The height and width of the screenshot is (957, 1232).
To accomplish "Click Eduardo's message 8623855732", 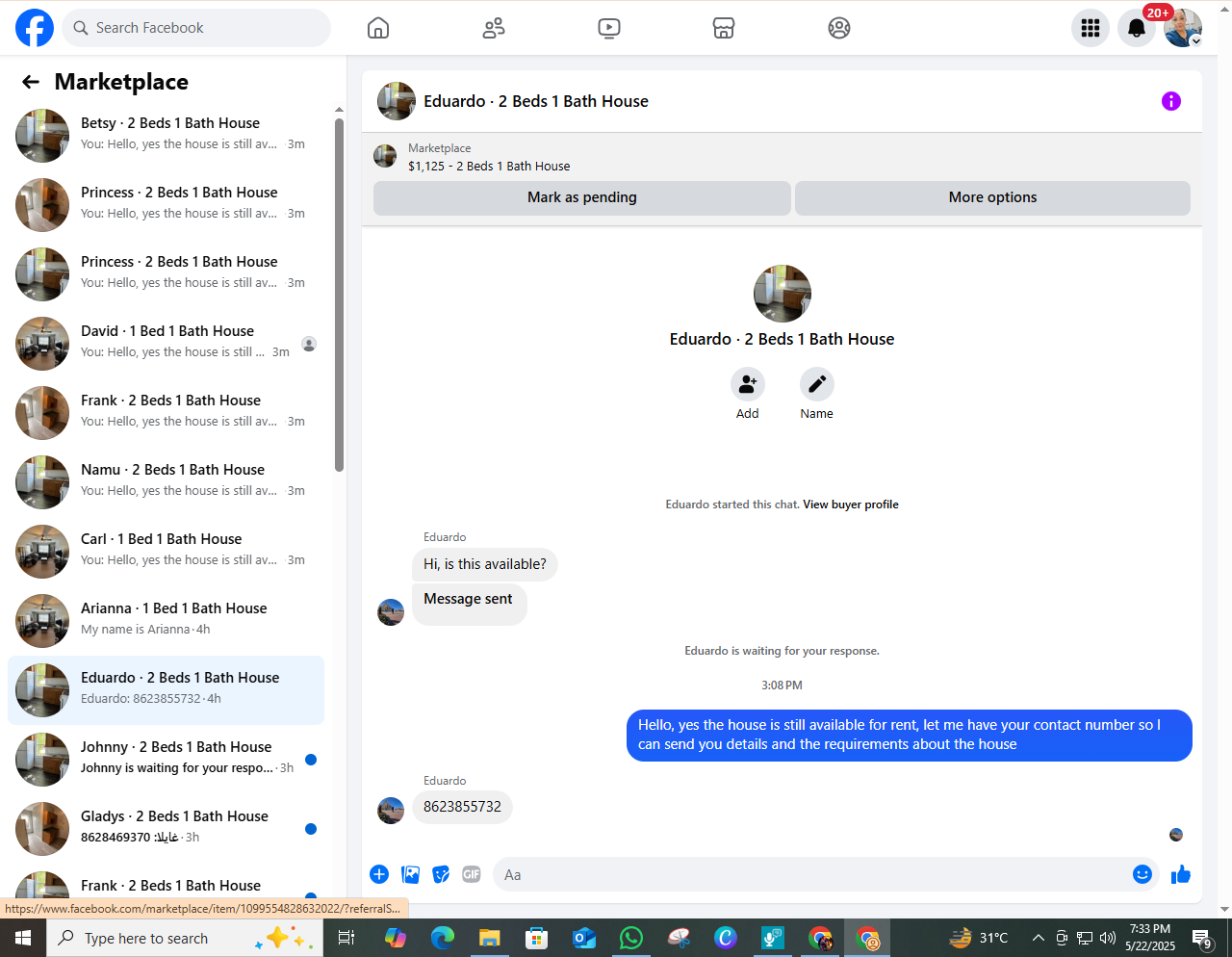I will pos(462,807).
